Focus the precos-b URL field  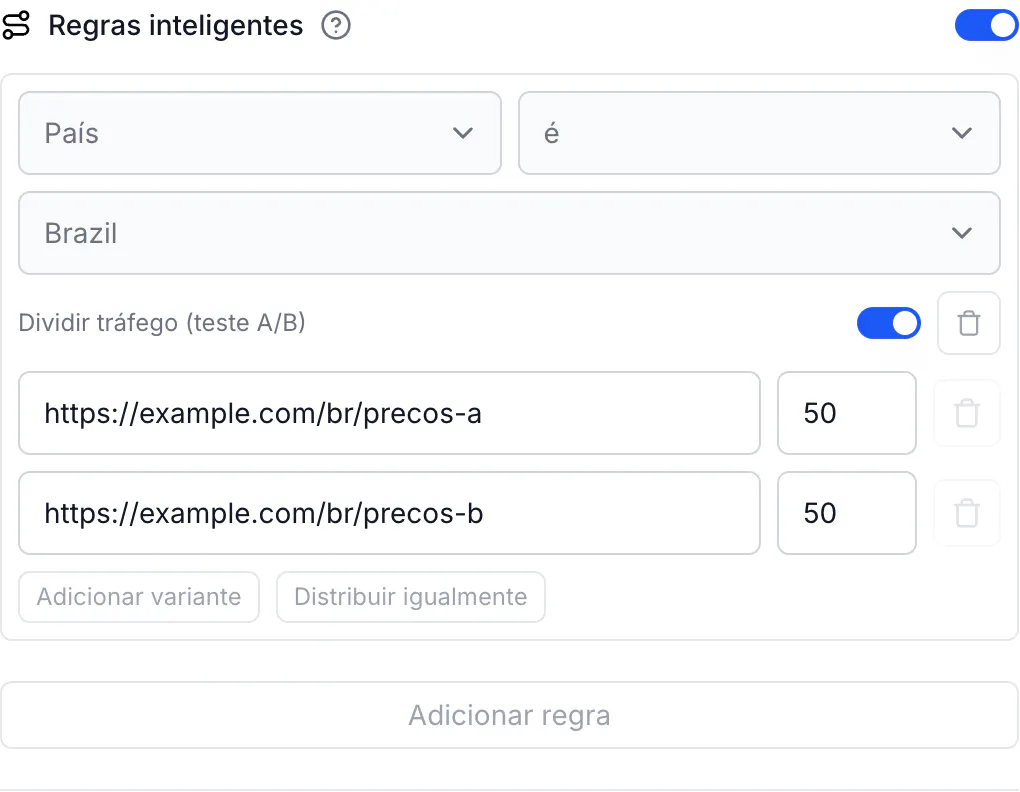pyautogui.click(x=389, y=513)
